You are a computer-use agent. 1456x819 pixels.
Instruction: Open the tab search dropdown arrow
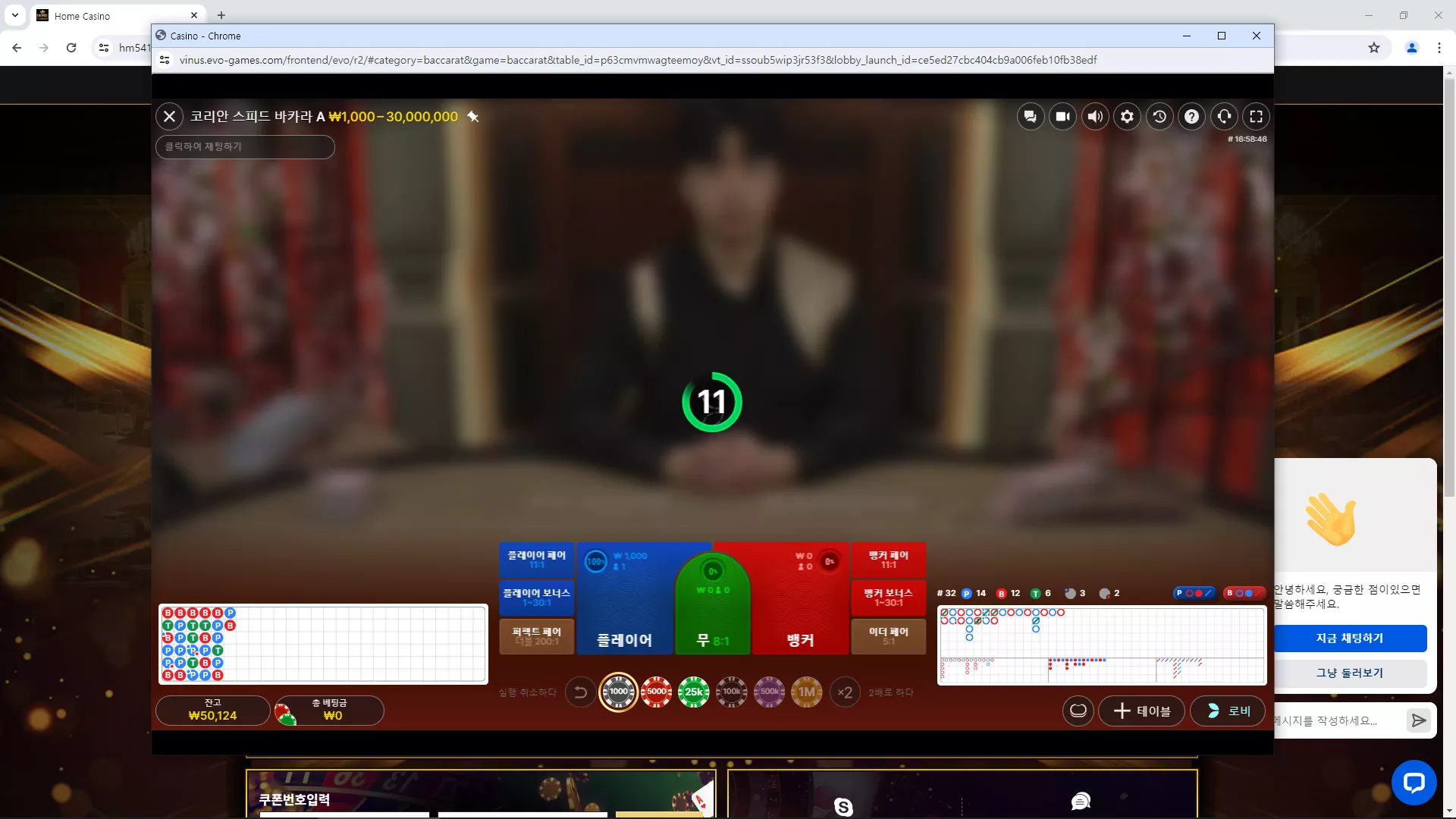point(15,15)
